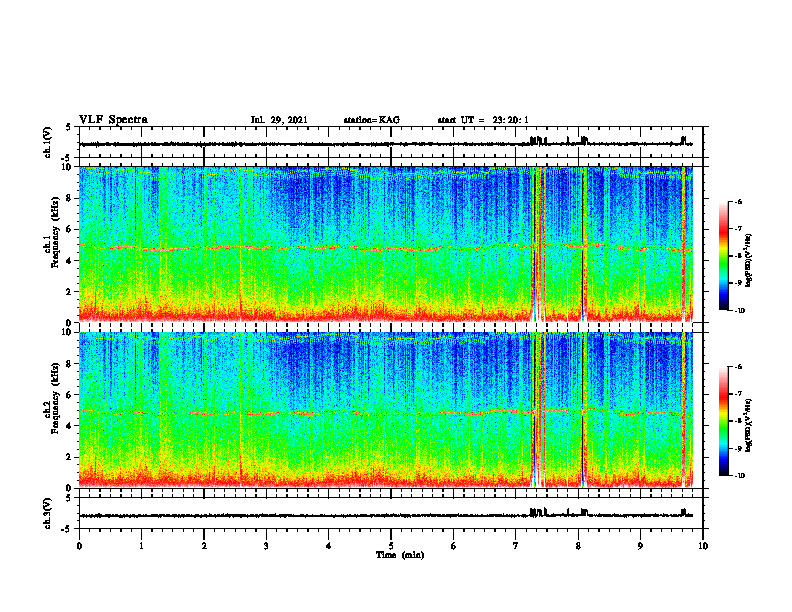Click the top colorbar PSD unit label
The height and width of the screenshot is (612, 792).
[x=748, y=261]
